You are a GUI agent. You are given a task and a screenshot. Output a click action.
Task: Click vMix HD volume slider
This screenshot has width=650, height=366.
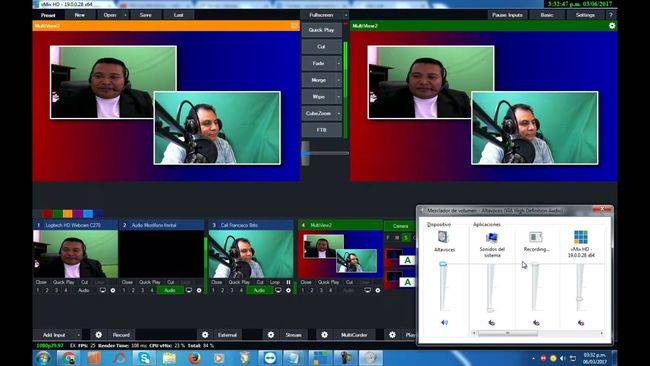[580, 298]
